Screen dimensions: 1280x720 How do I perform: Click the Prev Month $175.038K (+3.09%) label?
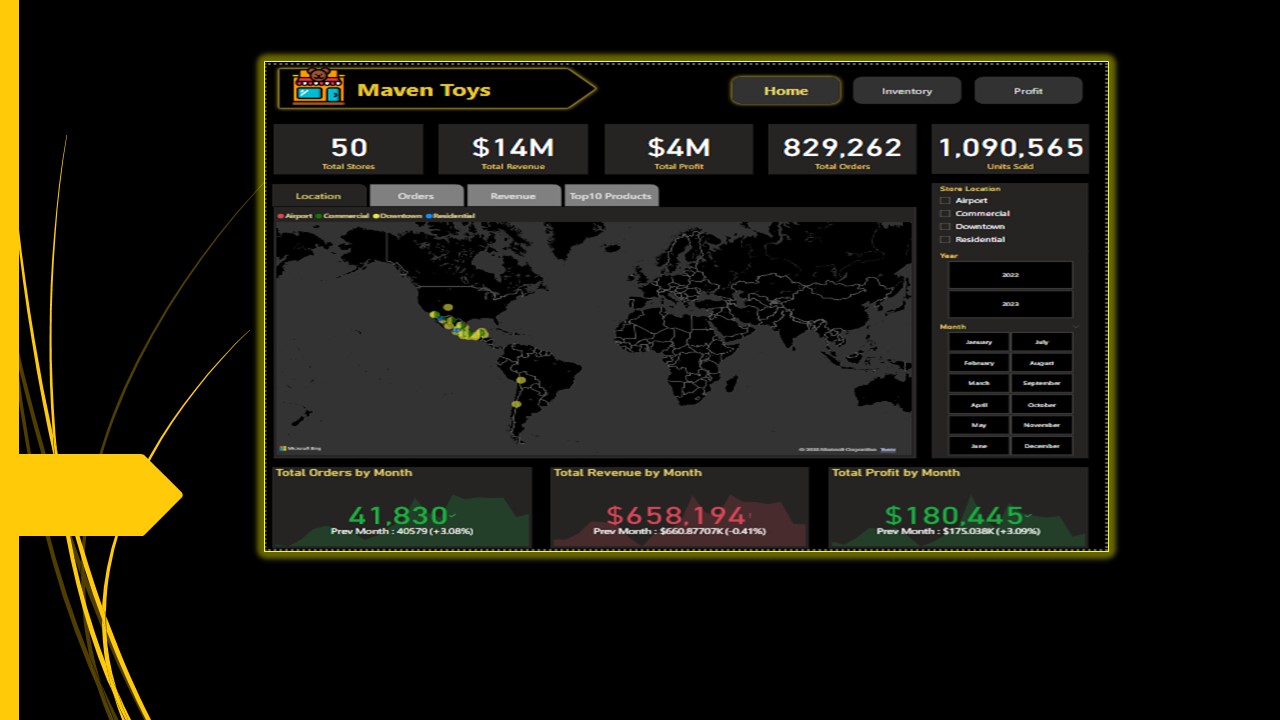(958, 531)
